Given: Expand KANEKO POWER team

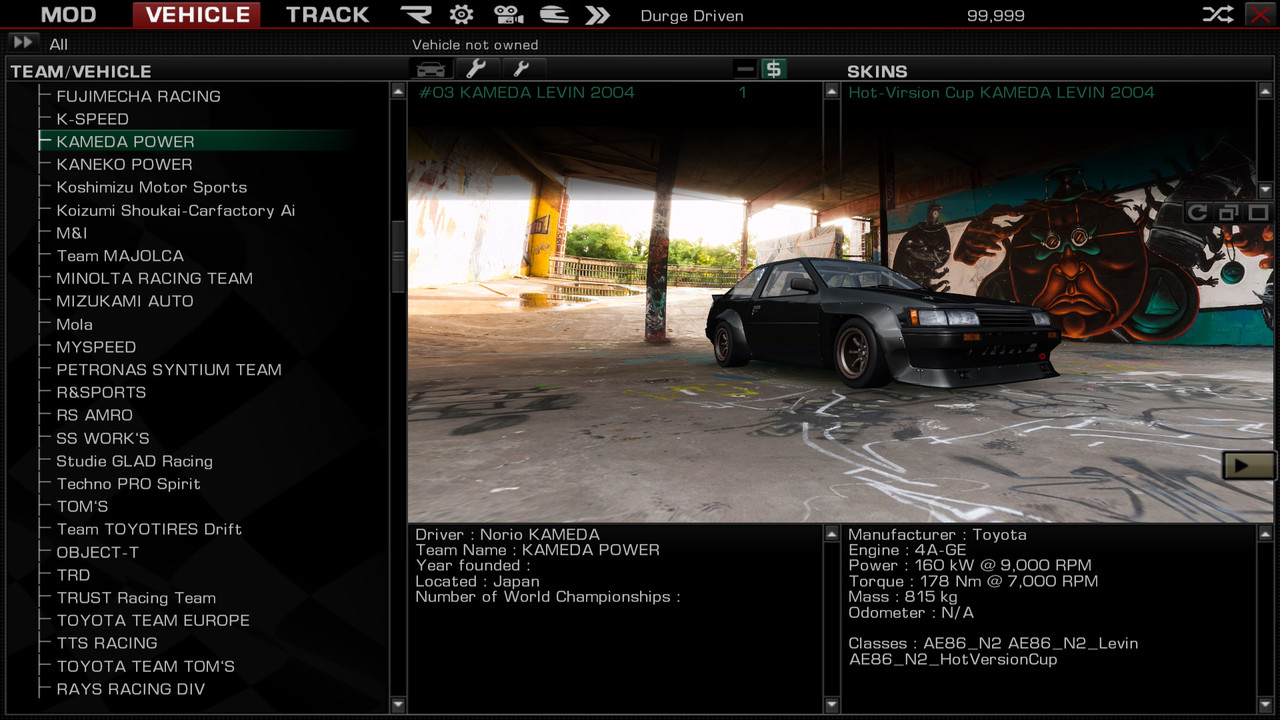Looking at the screenshot, I should click(124, 164).
